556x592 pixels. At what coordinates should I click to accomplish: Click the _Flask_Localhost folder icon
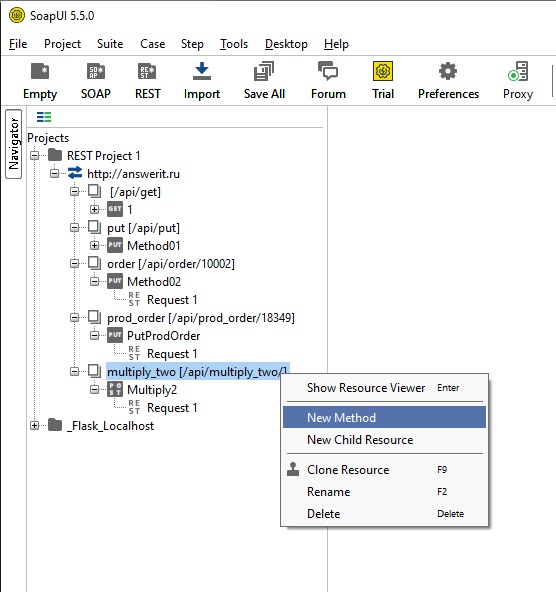(x=55, y=425)
